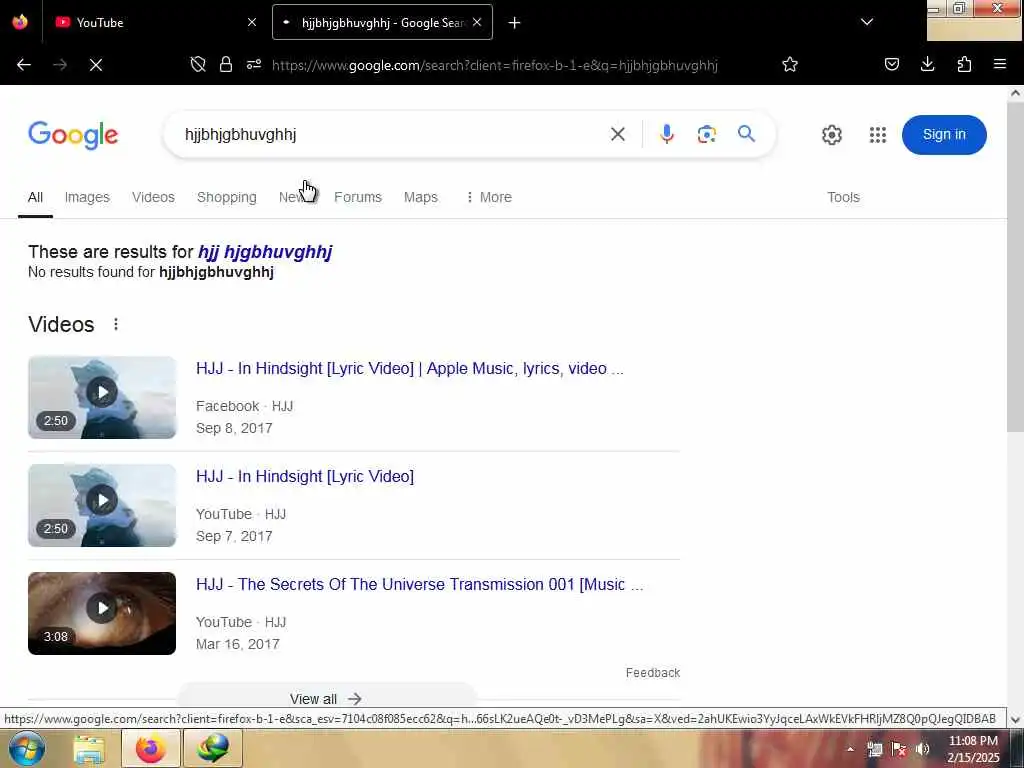Image resolution: width=1024 pixels, height=768 pixels.
Task: Open site permissions icon in address bar
Action: (254, 64)
